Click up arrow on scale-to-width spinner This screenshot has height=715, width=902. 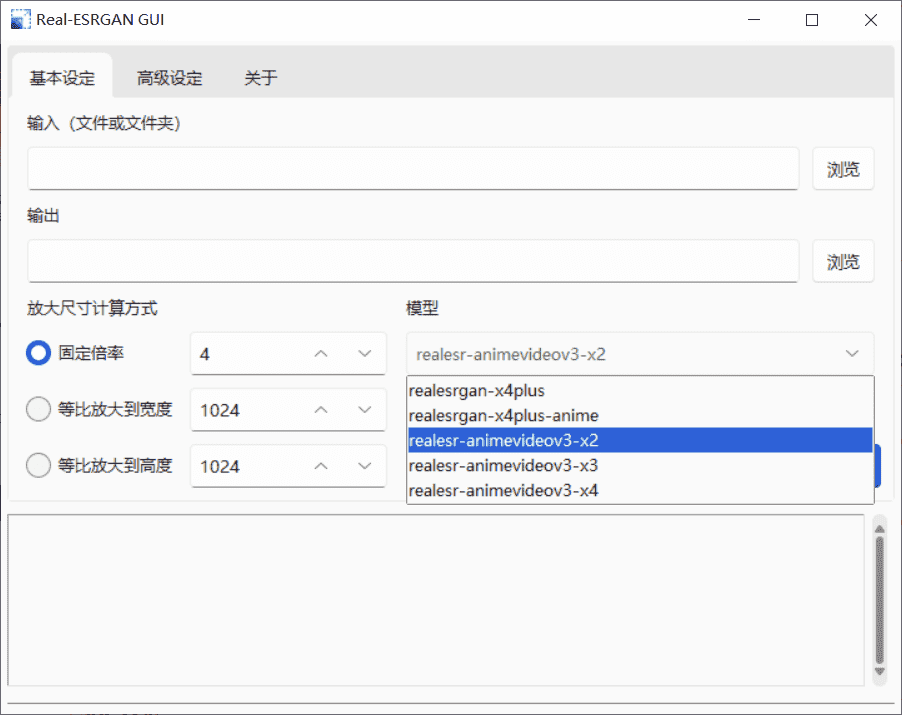(x=321, y=410)
